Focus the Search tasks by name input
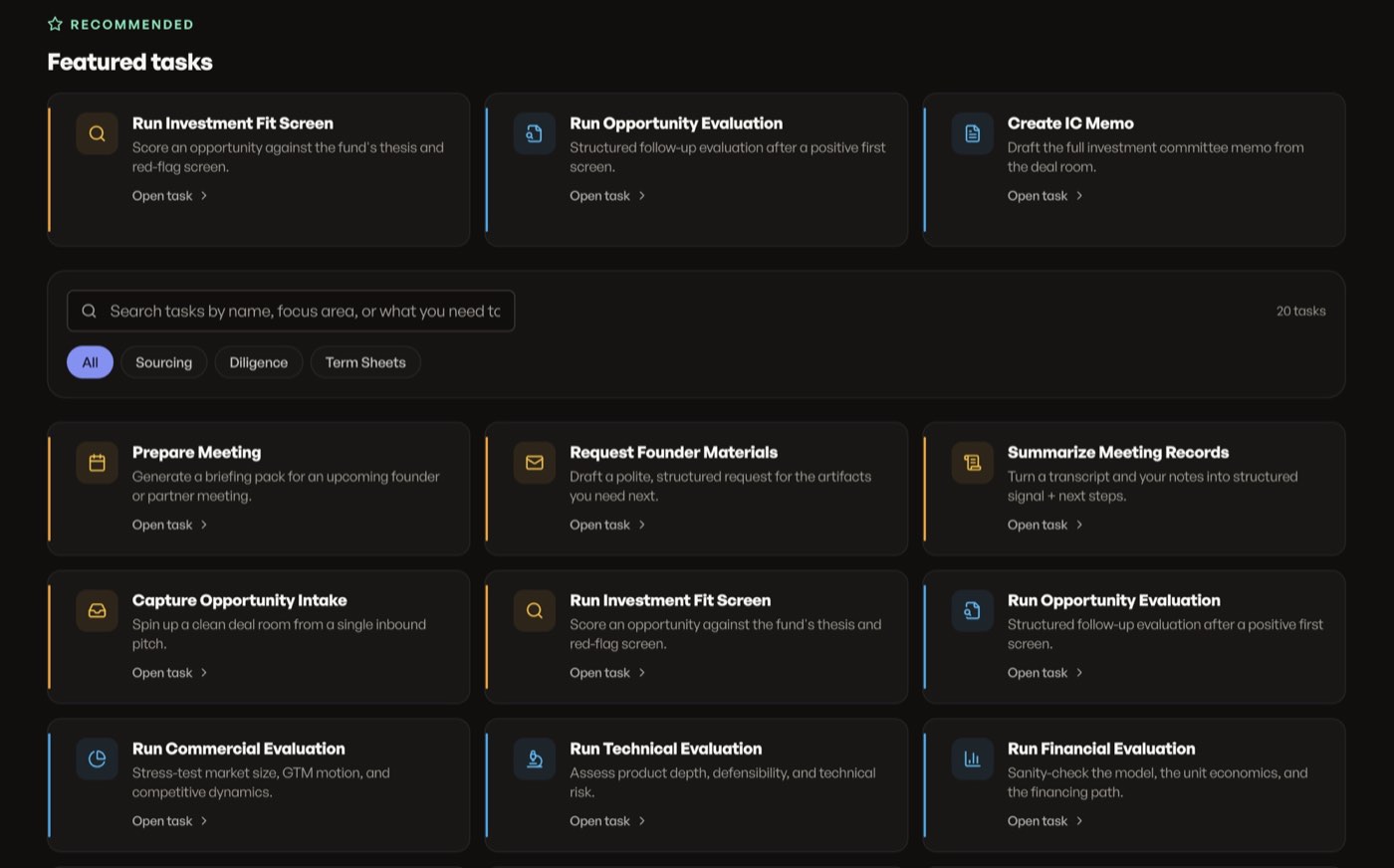 pyautogui.click(x=291, y=311)
